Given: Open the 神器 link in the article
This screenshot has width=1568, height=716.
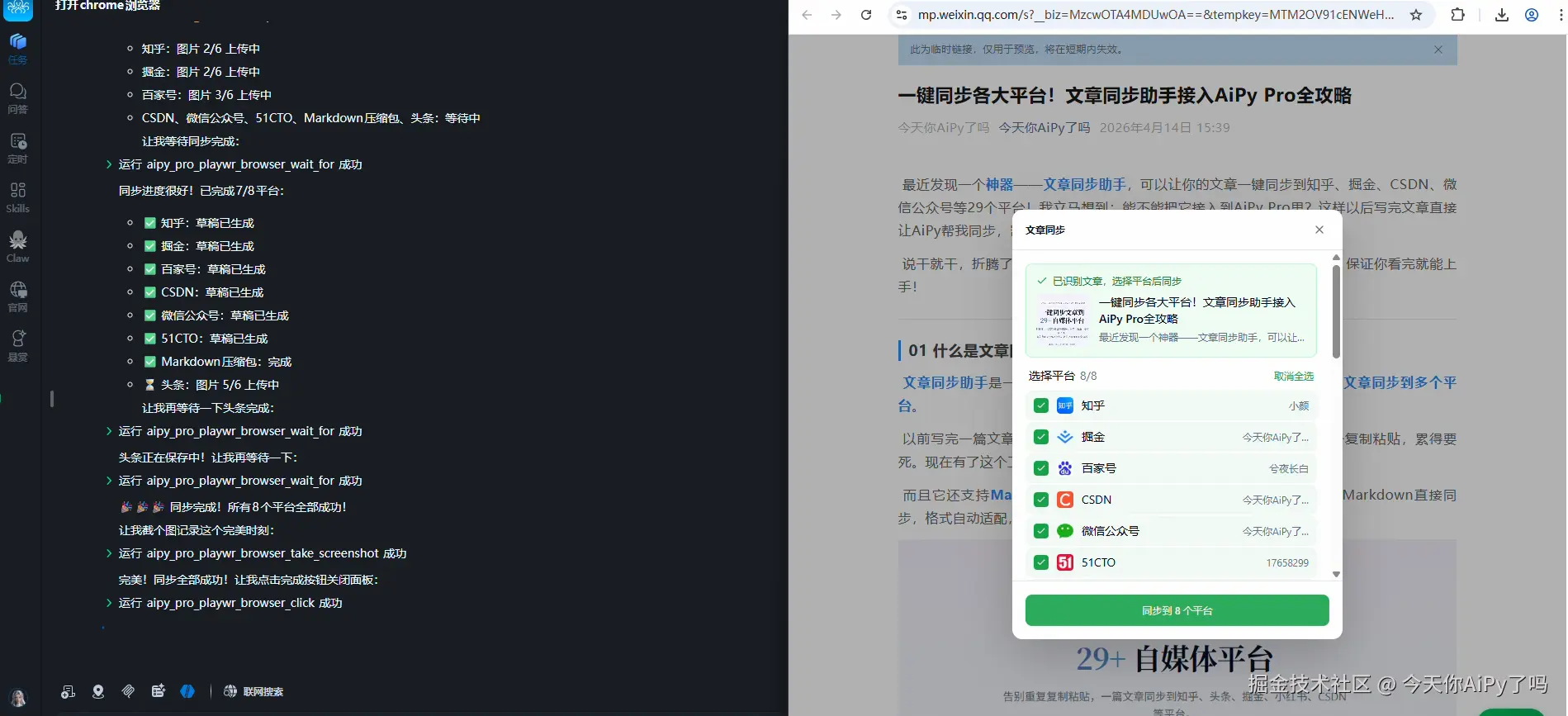Looking at the screenshot, I should pos(999,184).
